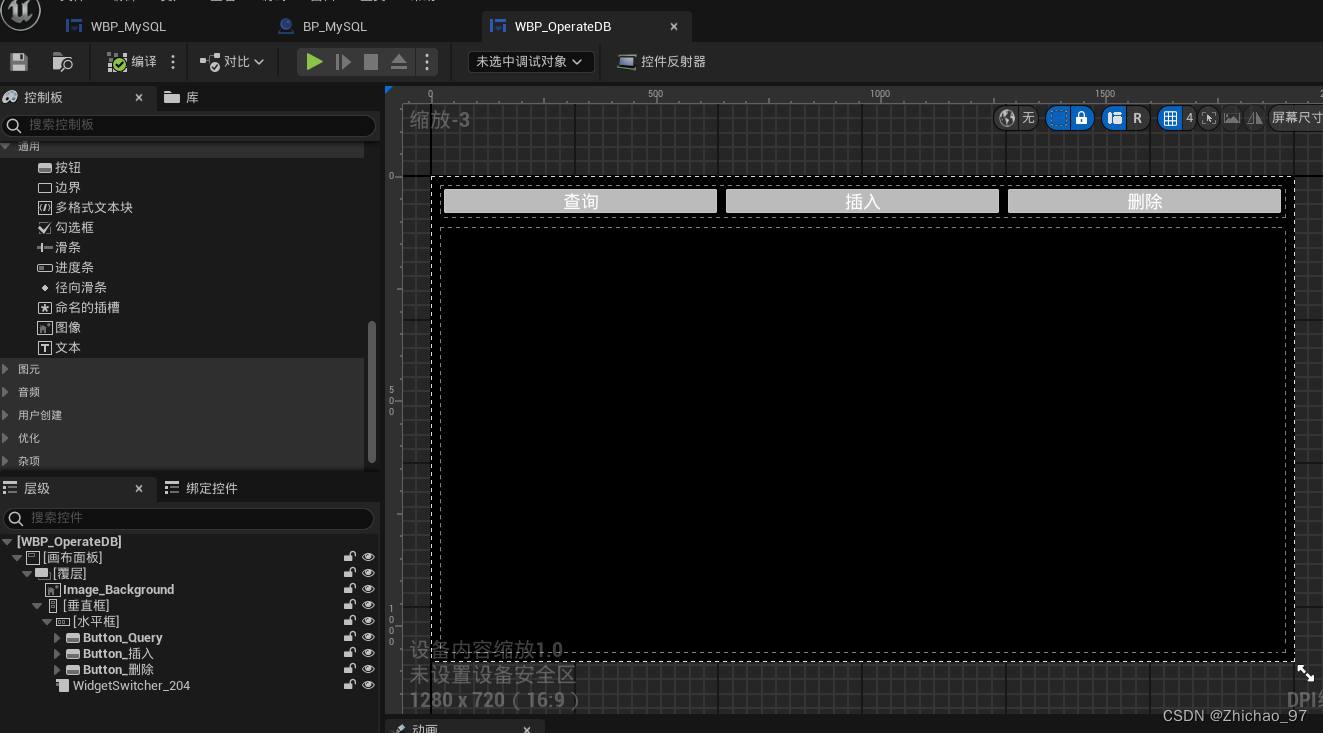Open the 未选中调试对象 debug object dropdown
This screenshot has width=1323, height=733.
[530, 61]
